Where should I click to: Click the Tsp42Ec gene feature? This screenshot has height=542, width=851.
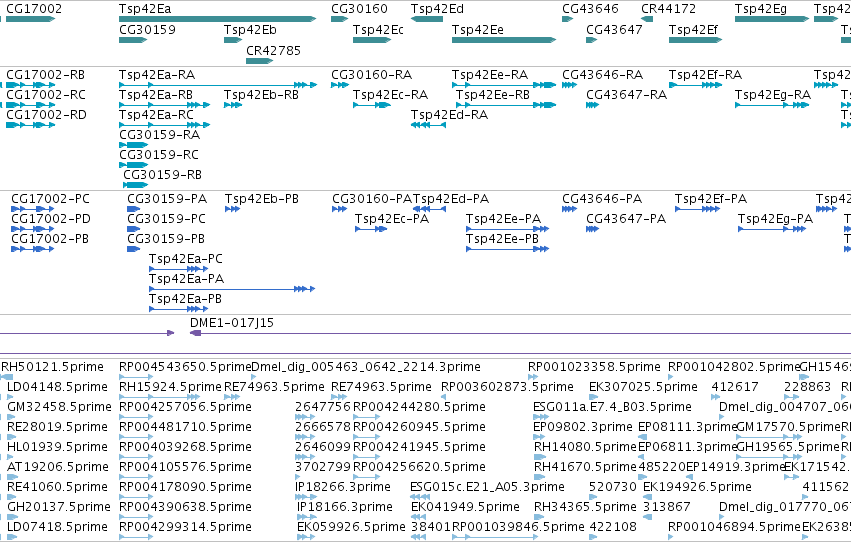pyautogui.click(x=372, y=40)
